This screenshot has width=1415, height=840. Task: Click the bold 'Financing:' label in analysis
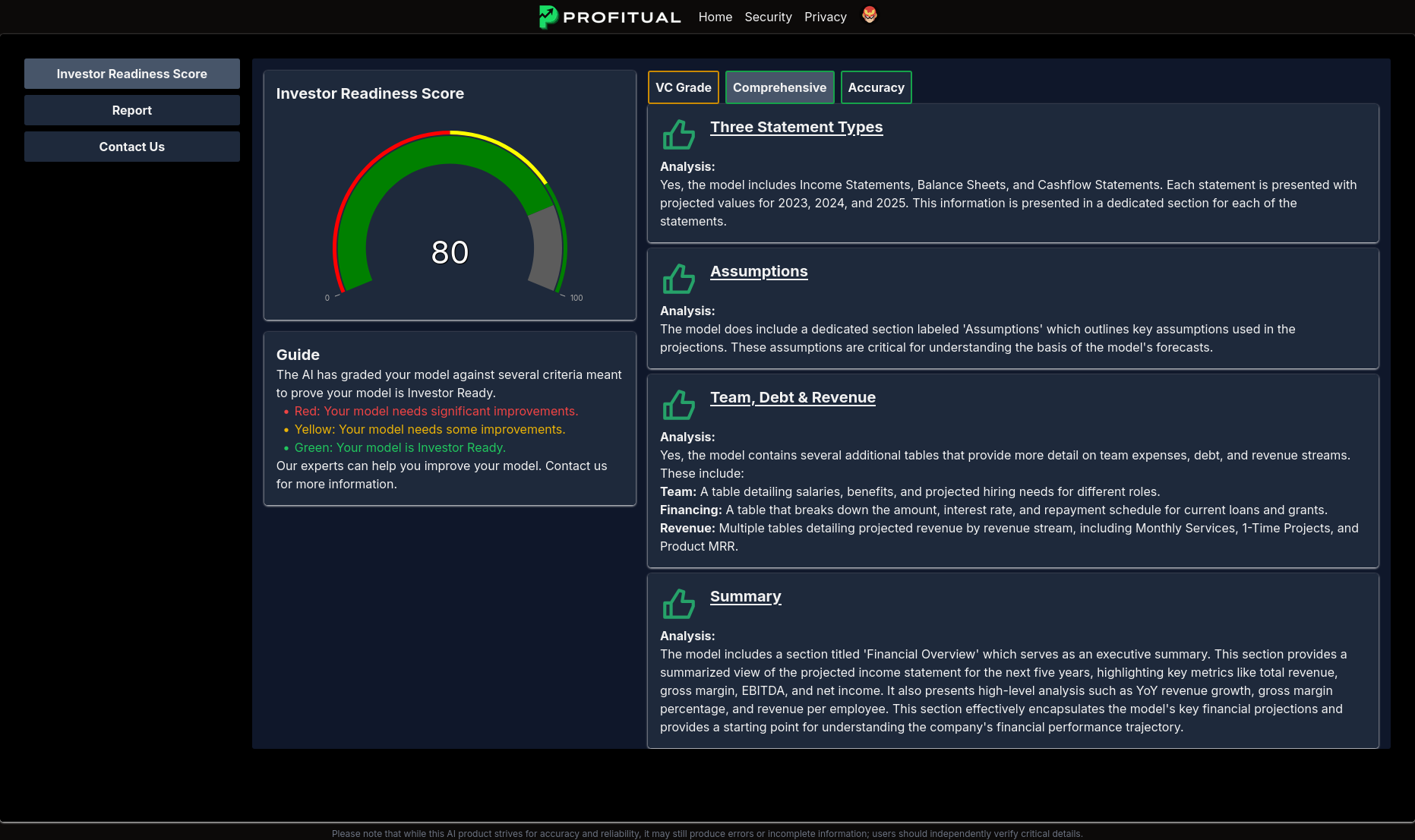[691, 510]
